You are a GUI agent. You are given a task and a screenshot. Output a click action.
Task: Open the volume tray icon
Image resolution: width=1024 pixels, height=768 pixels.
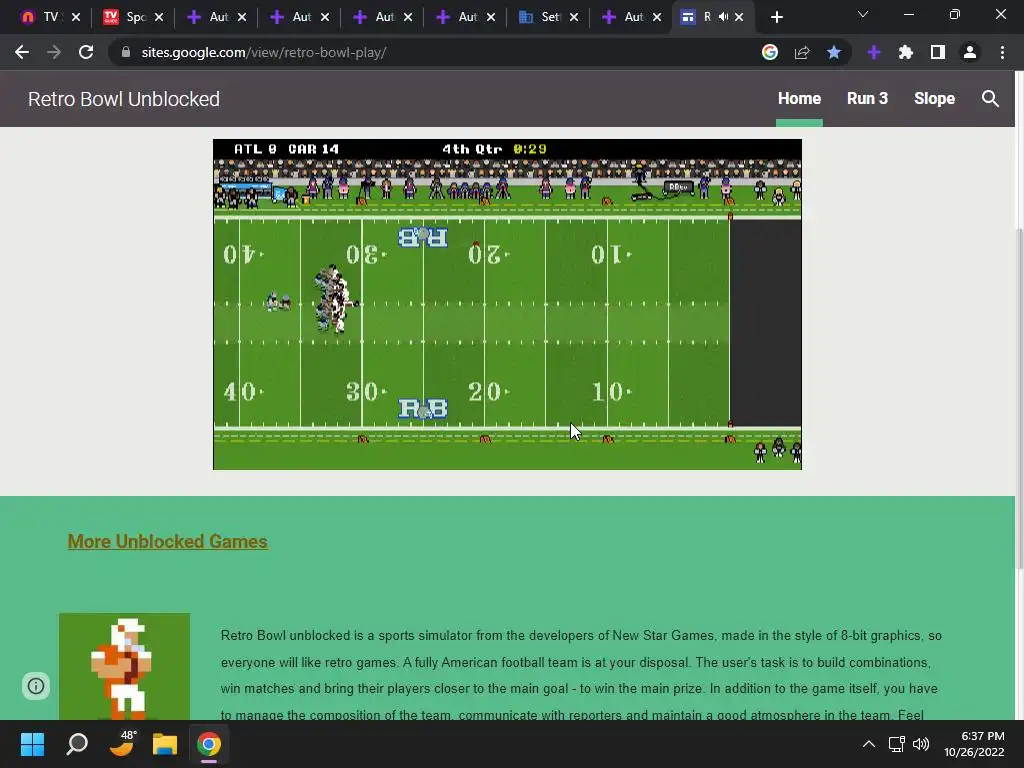[x=921, y=744]
